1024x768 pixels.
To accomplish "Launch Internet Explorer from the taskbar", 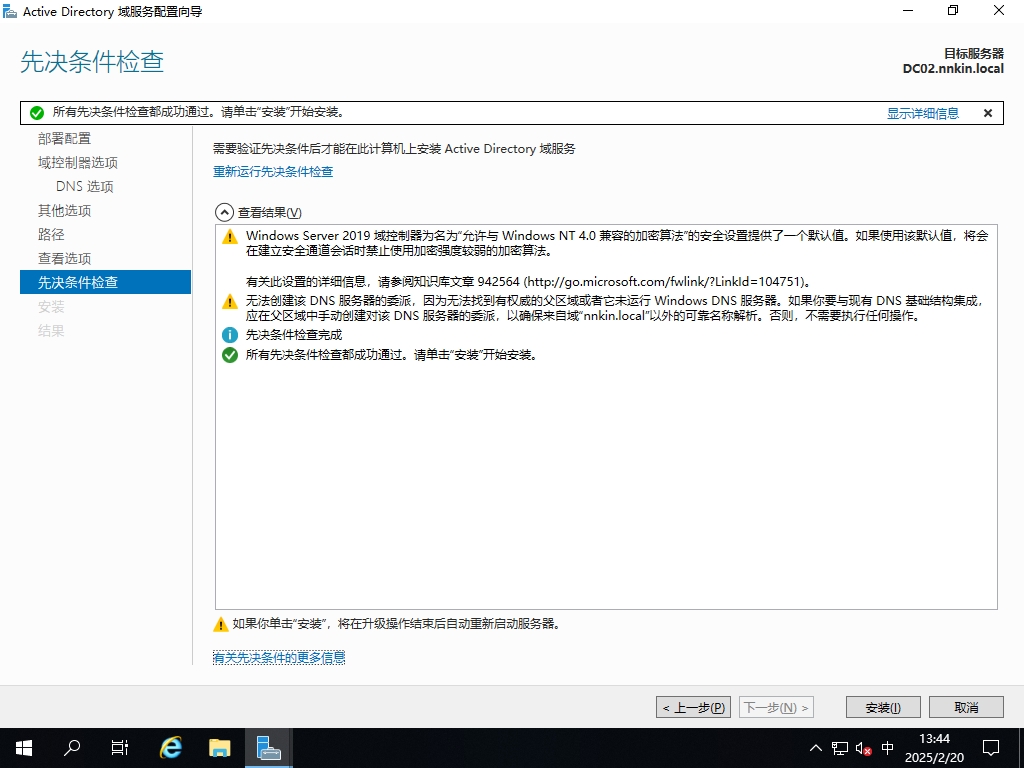I will pos(171,747).
